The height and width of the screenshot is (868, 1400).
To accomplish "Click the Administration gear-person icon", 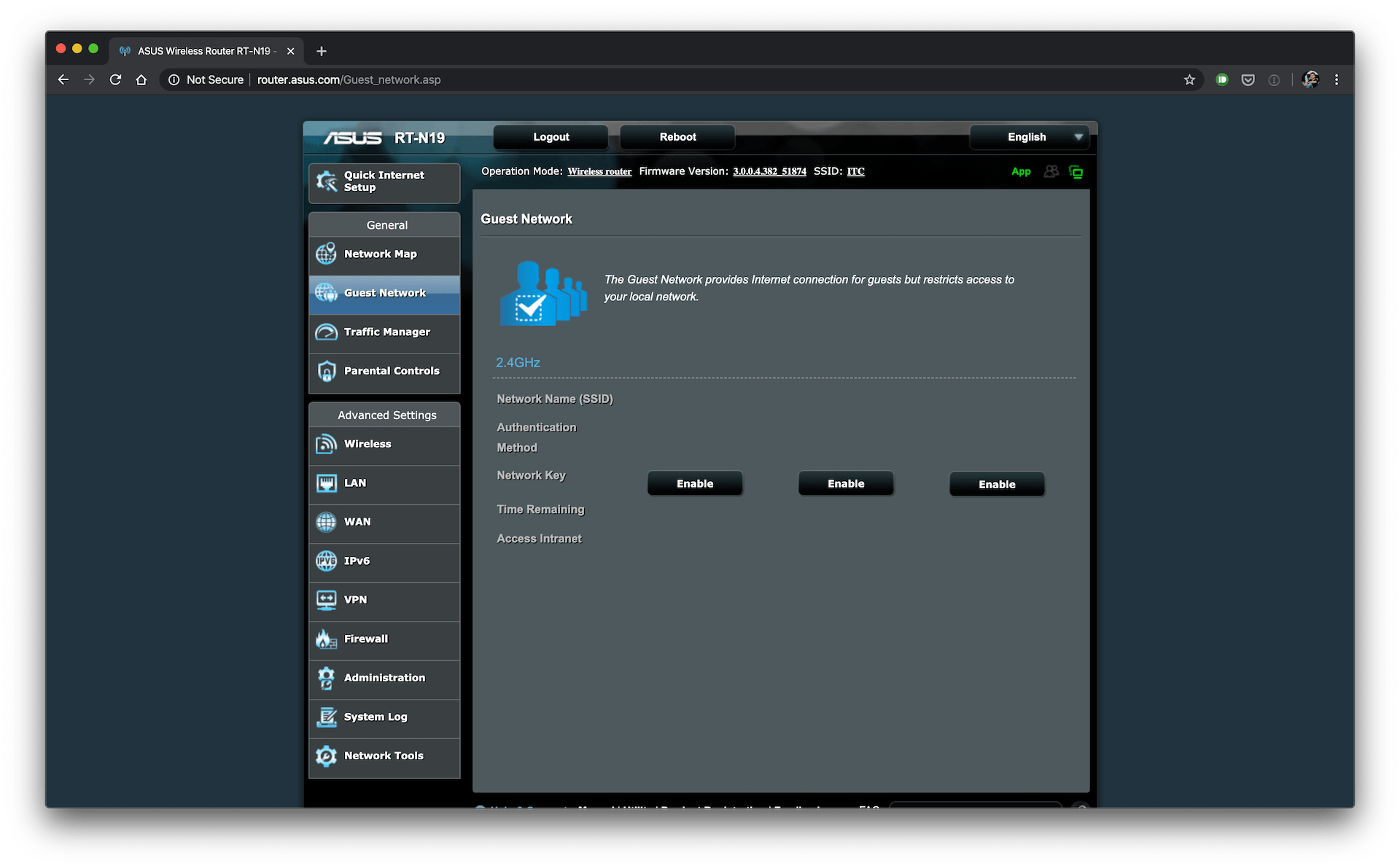I will coord(326,678).
